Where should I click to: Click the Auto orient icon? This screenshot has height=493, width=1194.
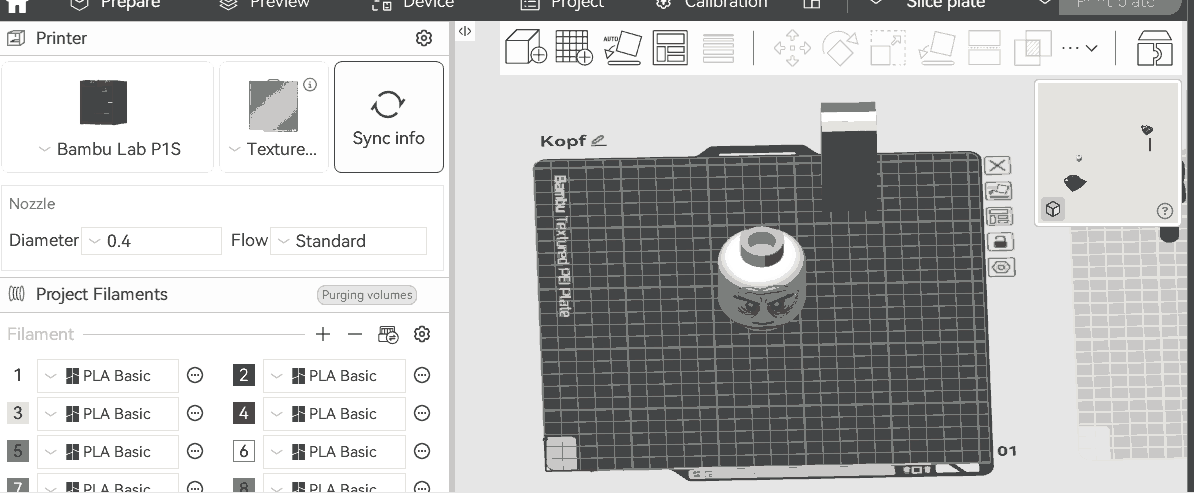click(622, 47)
